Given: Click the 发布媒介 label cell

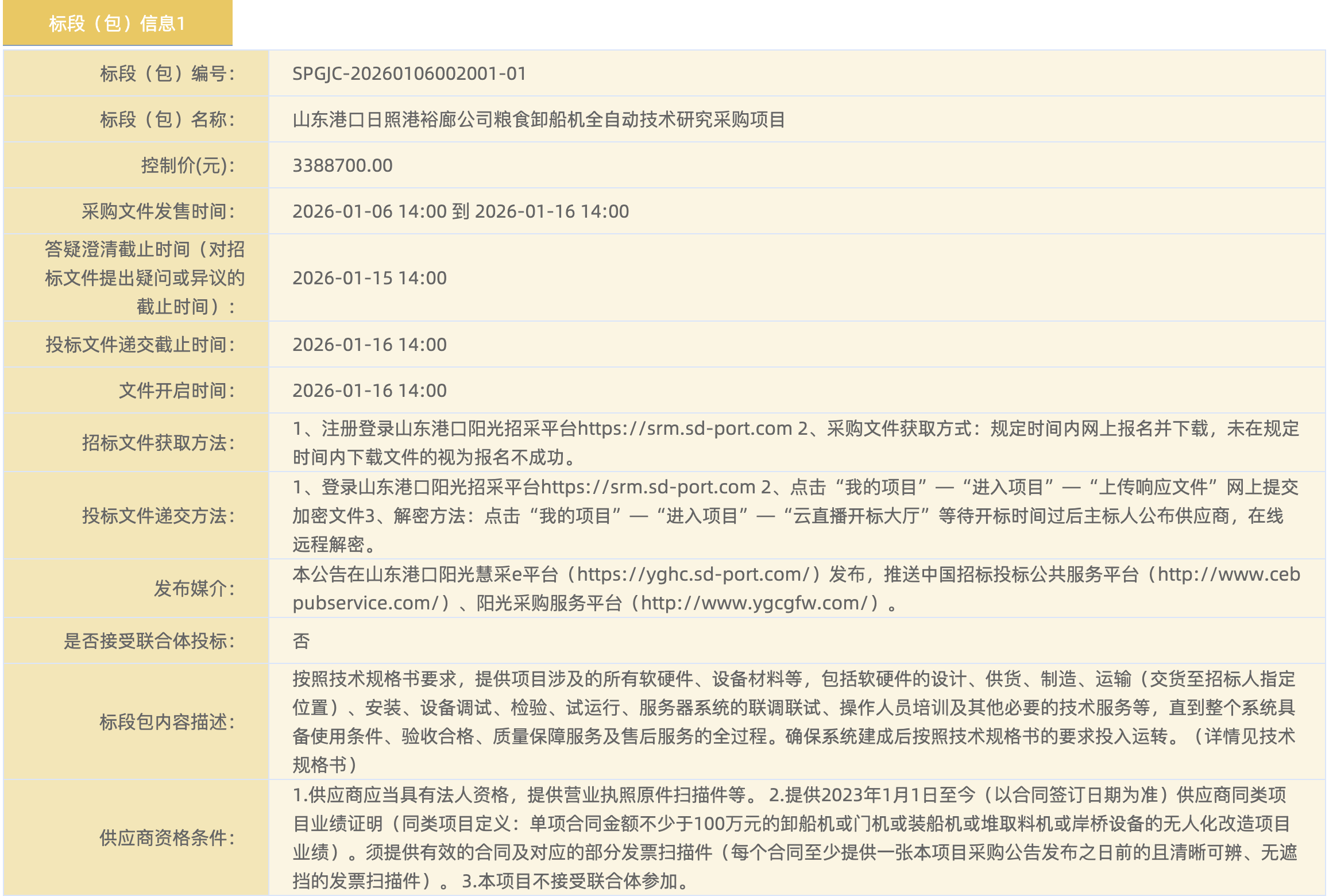Looking at the screenshot, I should pos(194,588).
